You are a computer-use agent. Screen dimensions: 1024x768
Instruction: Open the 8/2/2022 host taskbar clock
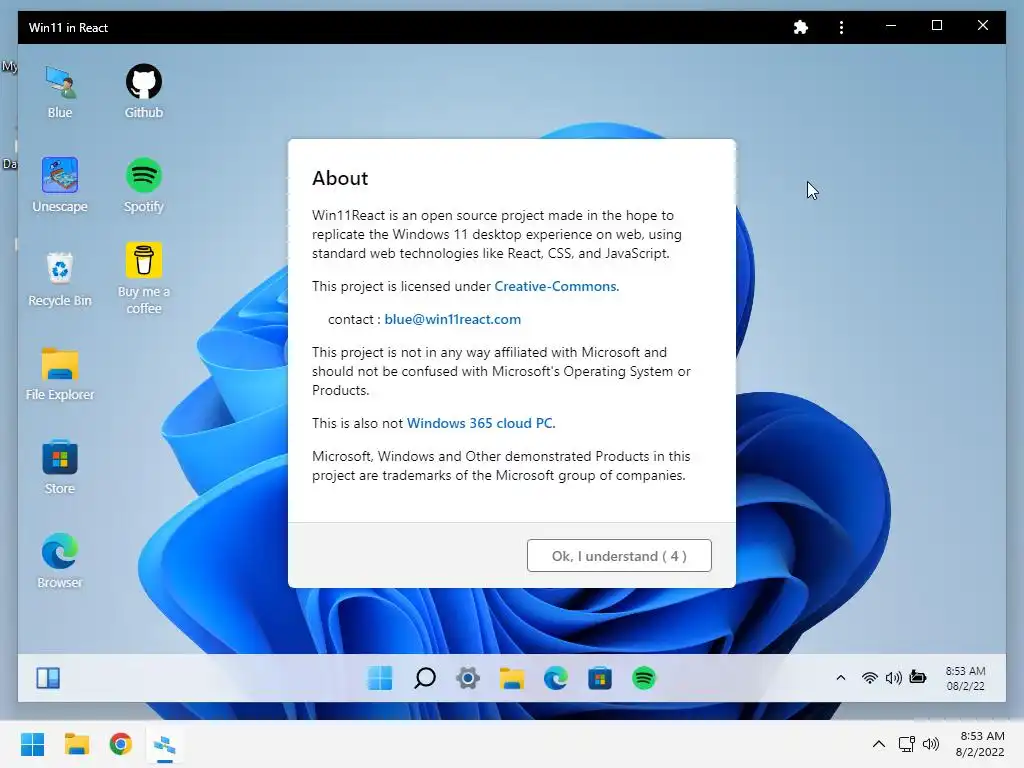pos(980,744)
